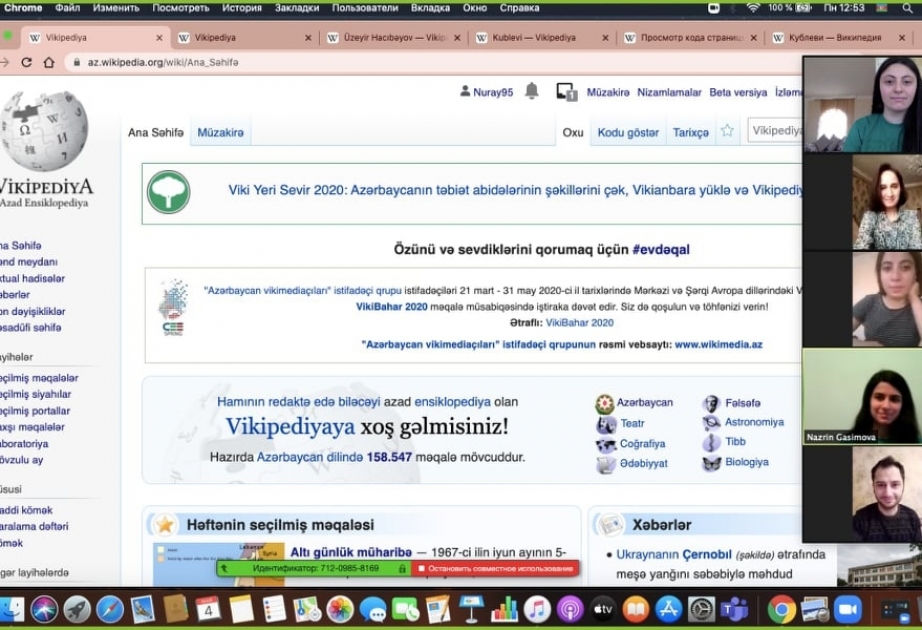Open Apple TV app in dock

tap(603, 609)
